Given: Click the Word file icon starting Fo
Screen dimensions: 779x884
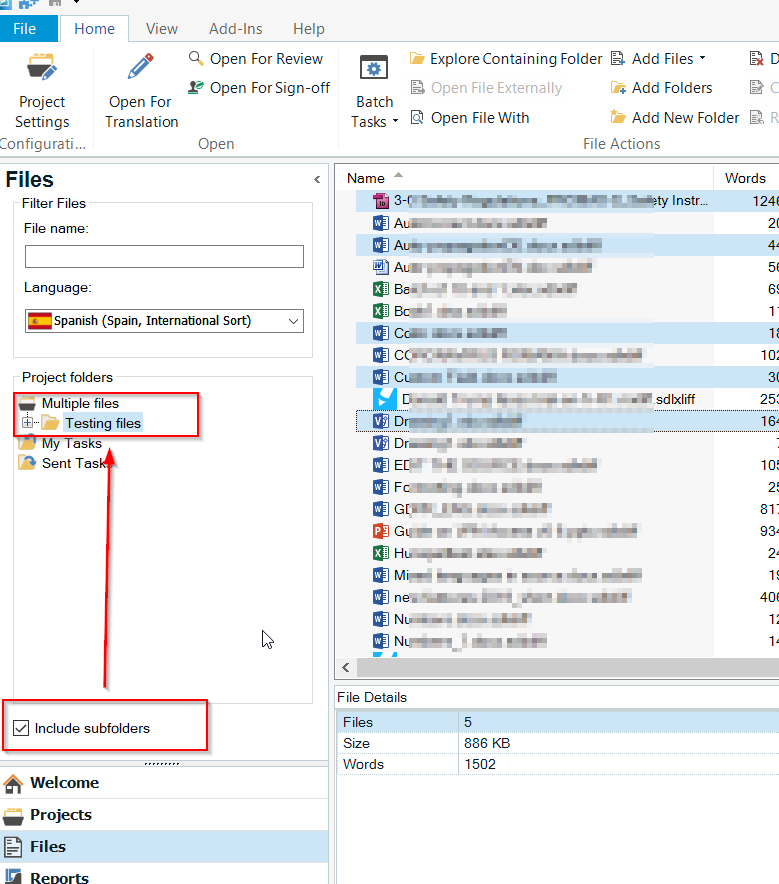Looking at the screenshot, I should (381, 487).
